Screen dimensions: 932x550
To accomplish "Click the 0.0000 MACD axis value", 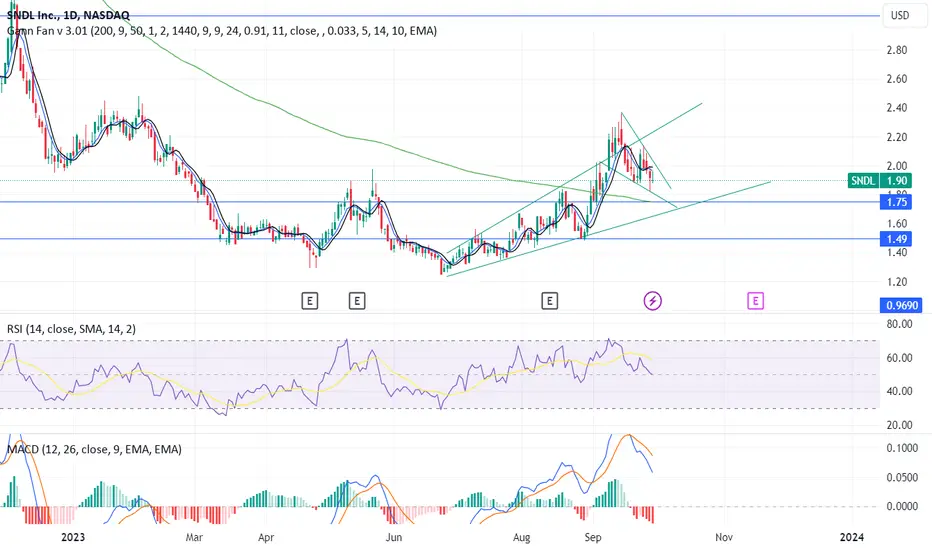I will click(902, 506).
